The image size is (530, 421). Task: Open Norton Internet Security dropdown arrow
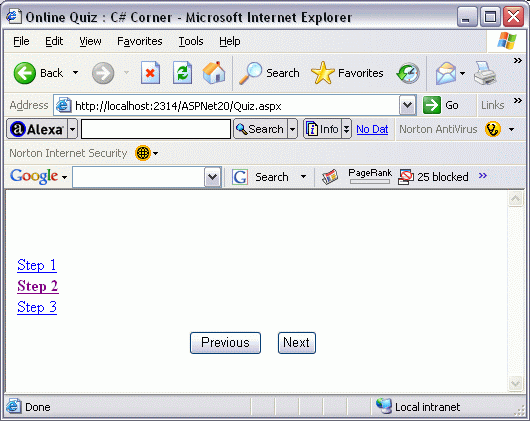155,153
